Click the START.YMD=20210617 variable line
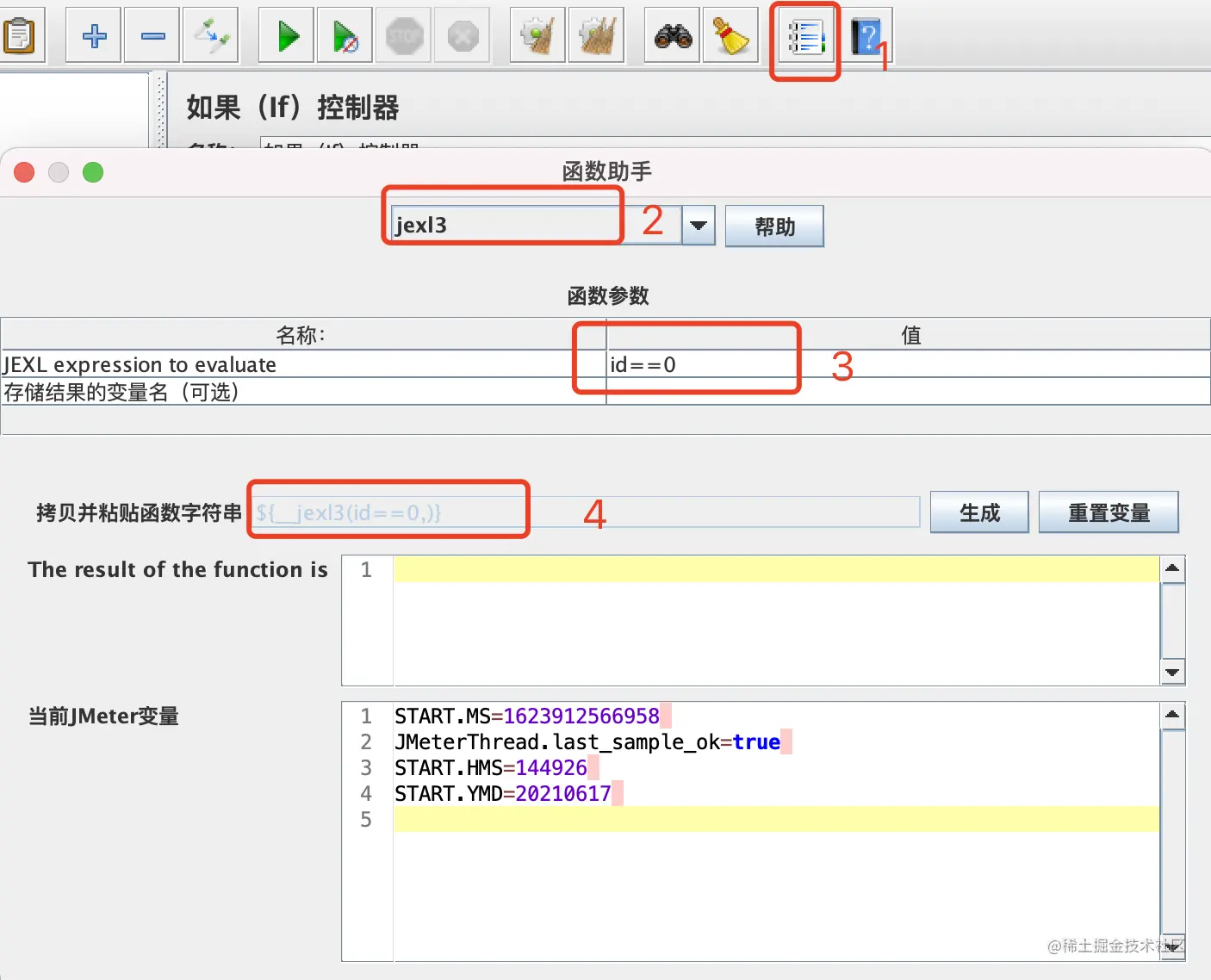This screenshot has height=980, width=1211. pos(502,793)
